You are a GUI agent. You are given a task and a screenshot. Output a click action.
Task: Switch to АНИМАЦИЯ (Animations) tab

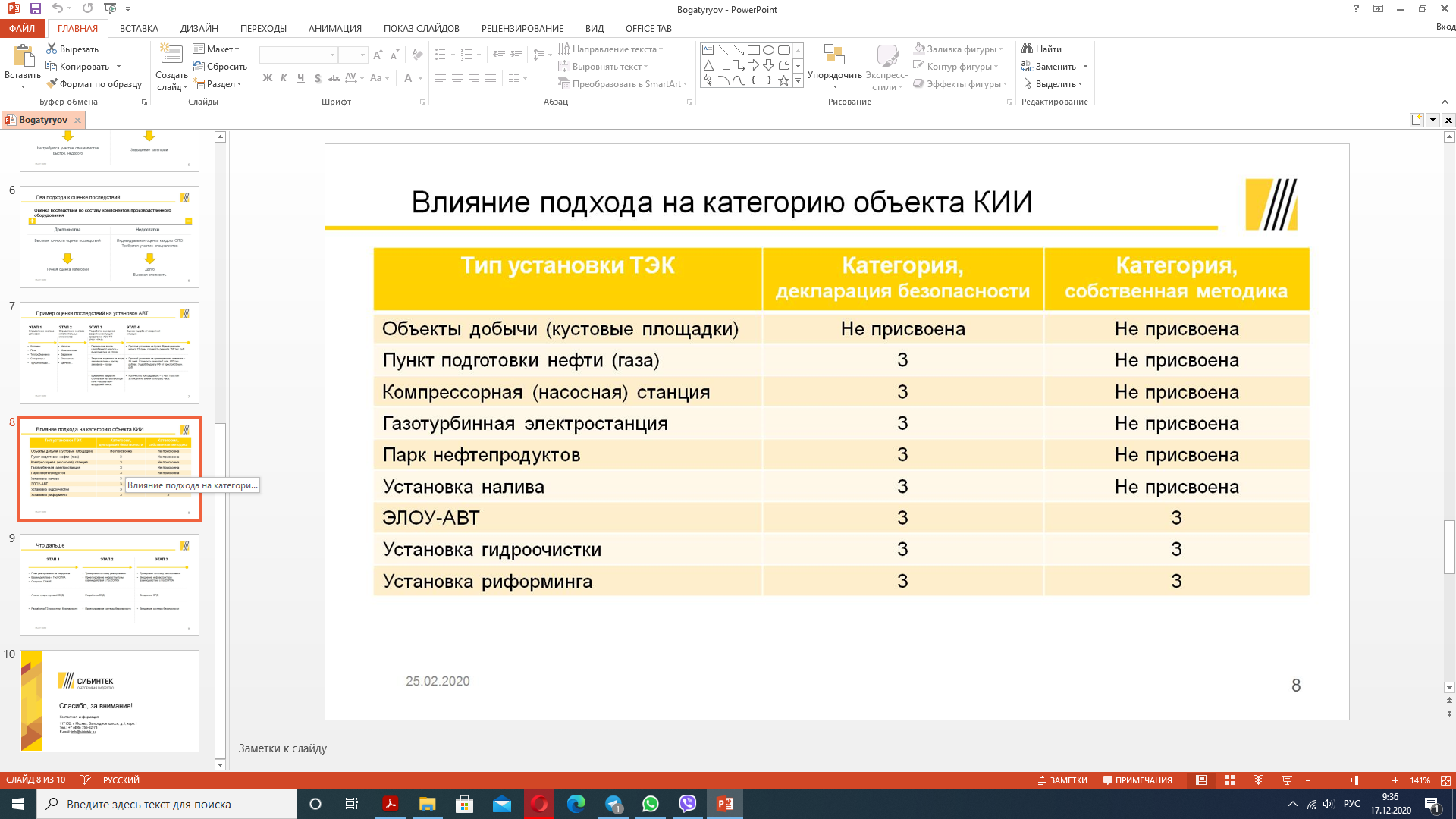click(x=334, y=28)
